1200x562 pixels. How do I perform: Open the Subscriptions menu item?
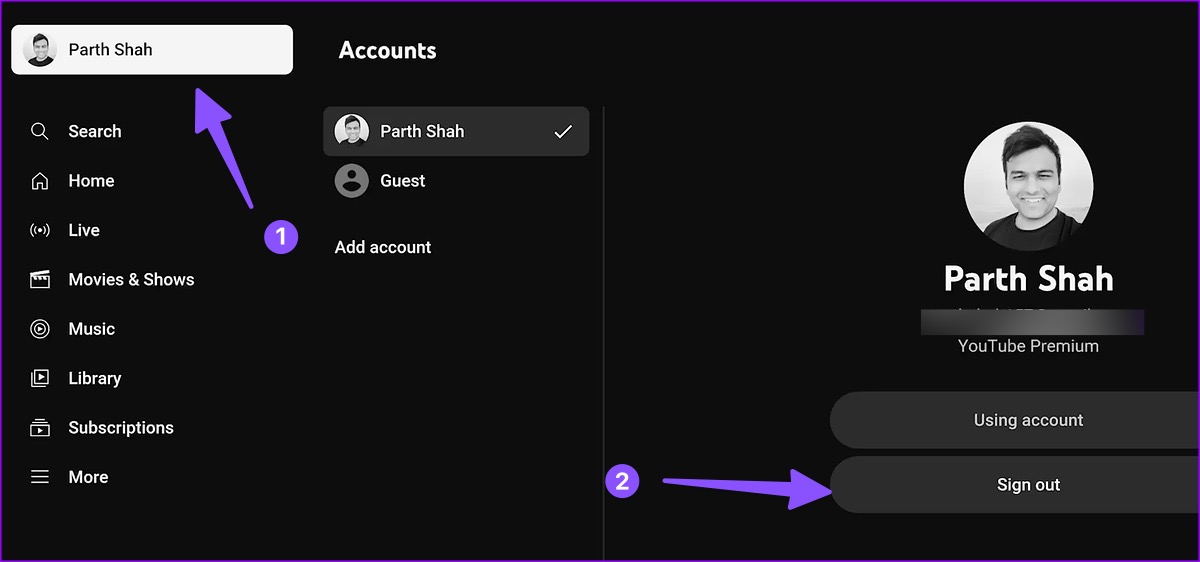coord(121,428)
